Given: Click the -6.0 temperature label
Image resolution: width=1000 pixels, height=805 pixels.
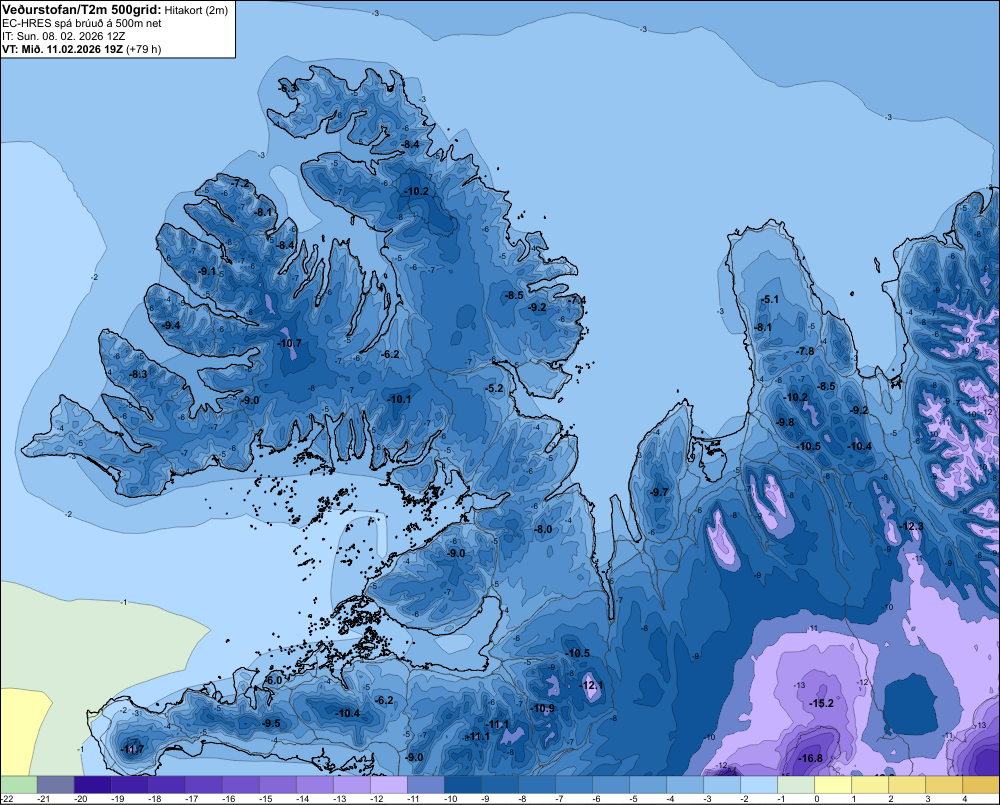Looking at the screenshot, I should tap(274, 681).
